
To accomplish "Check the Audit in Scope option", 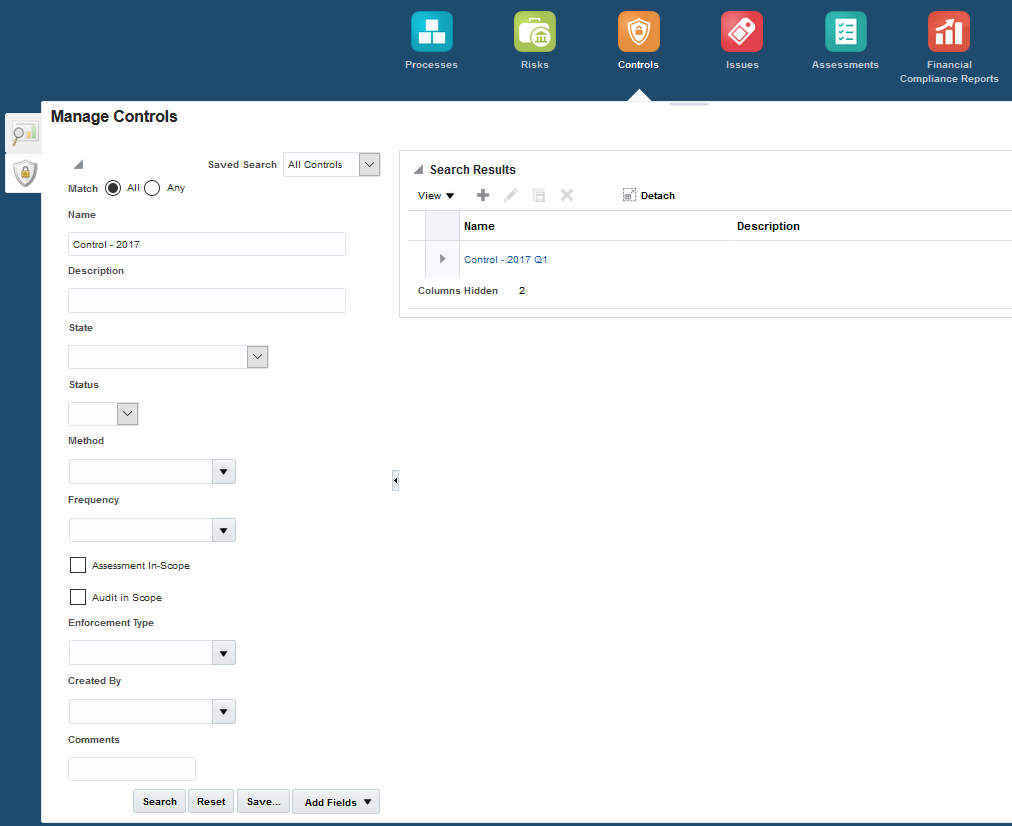I will (78, 597).
